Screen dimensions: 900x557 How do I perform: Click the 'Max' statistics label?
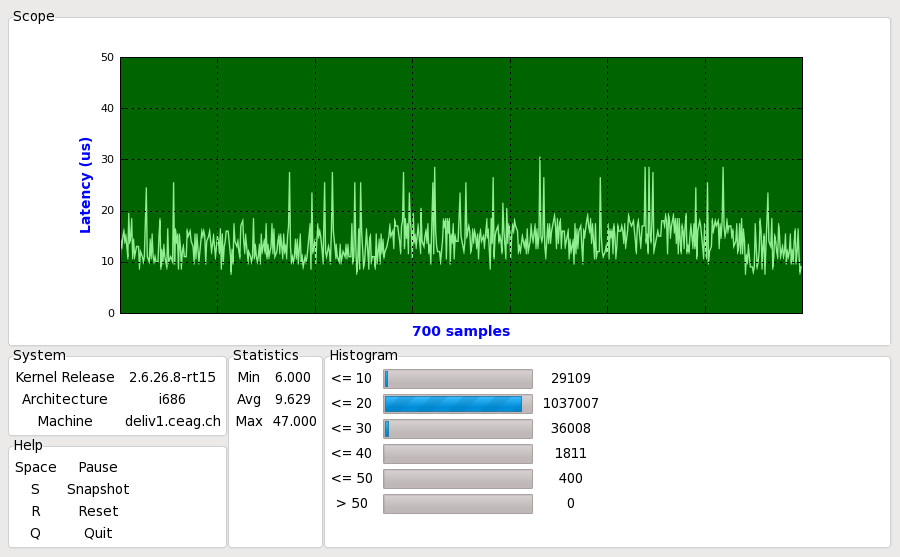(249, 421)
